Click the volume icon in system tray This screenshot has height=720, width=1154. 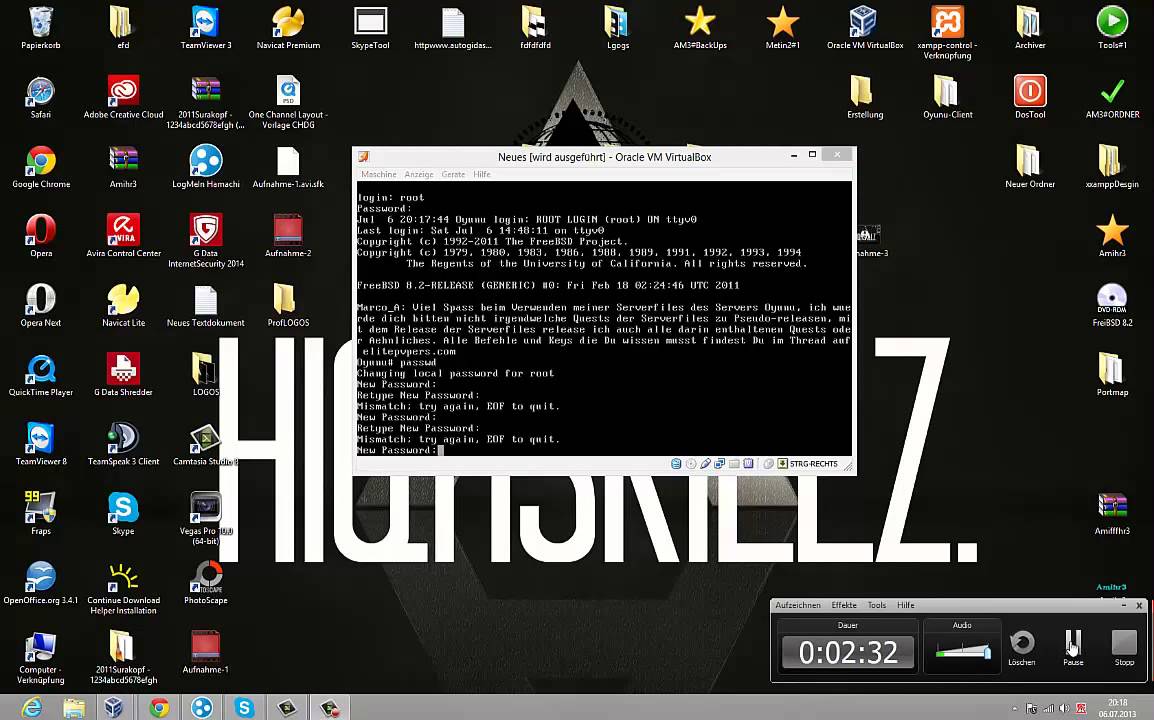1064,708
